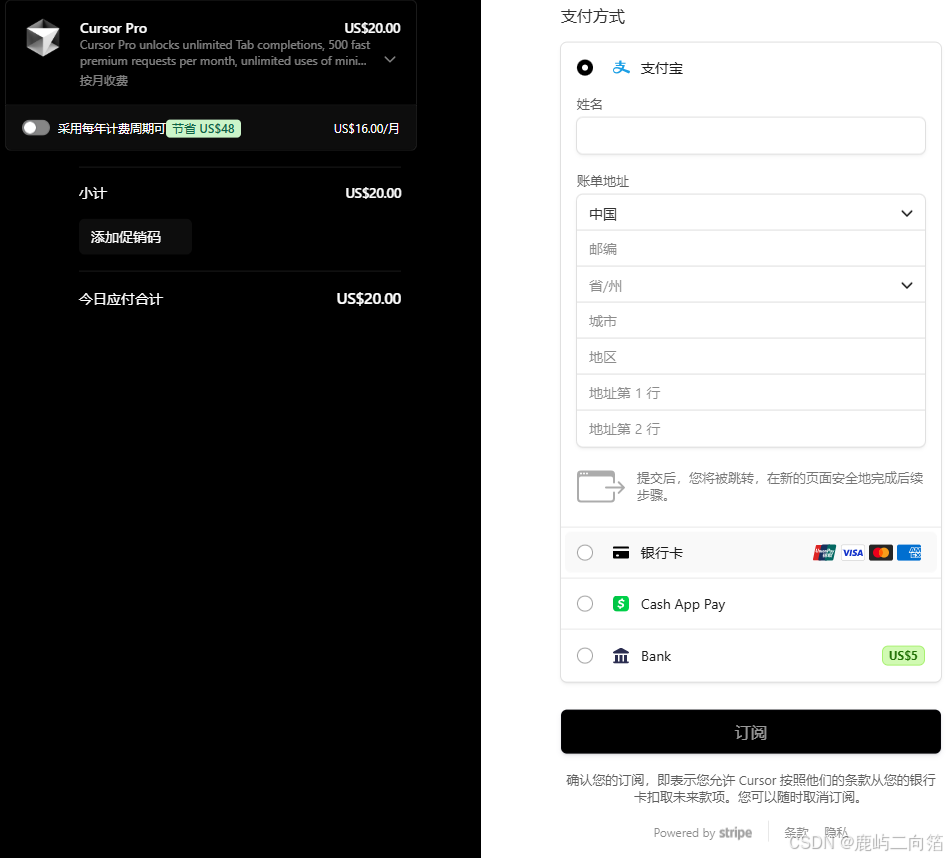The image size is (947, 858).
Task: Click the 按月收费 billing text
Action: click(104, 80)
